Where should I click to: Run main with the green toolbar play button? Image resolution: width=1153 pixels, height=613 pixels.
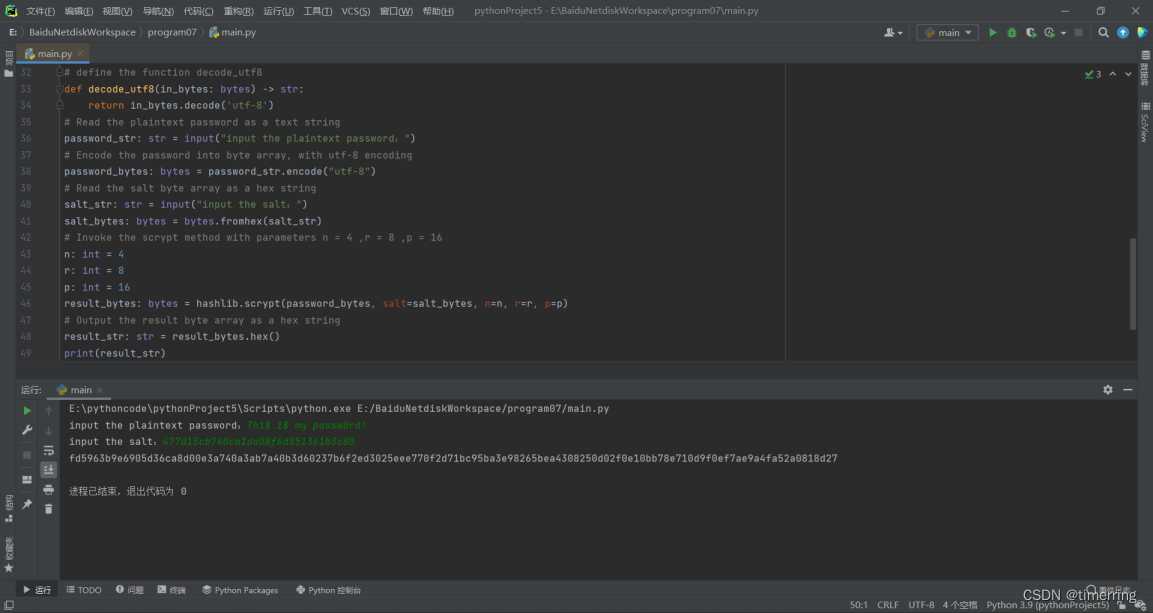pos(993,32)
